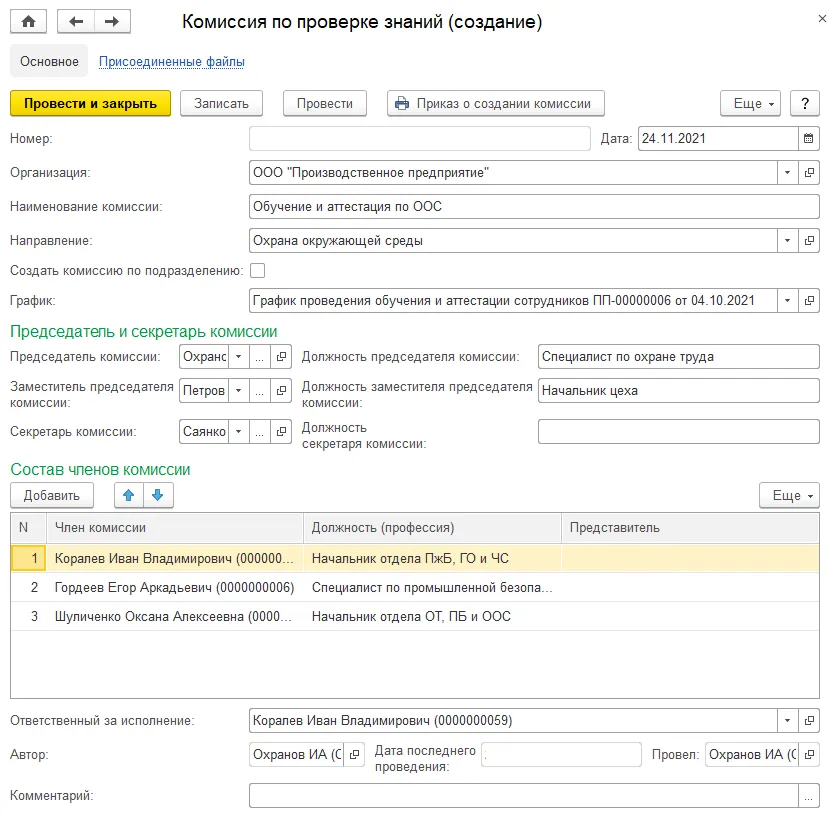Edit the Наименование комиссии field
This screenshot has height=820, width=837.
[x=534, y=207]
